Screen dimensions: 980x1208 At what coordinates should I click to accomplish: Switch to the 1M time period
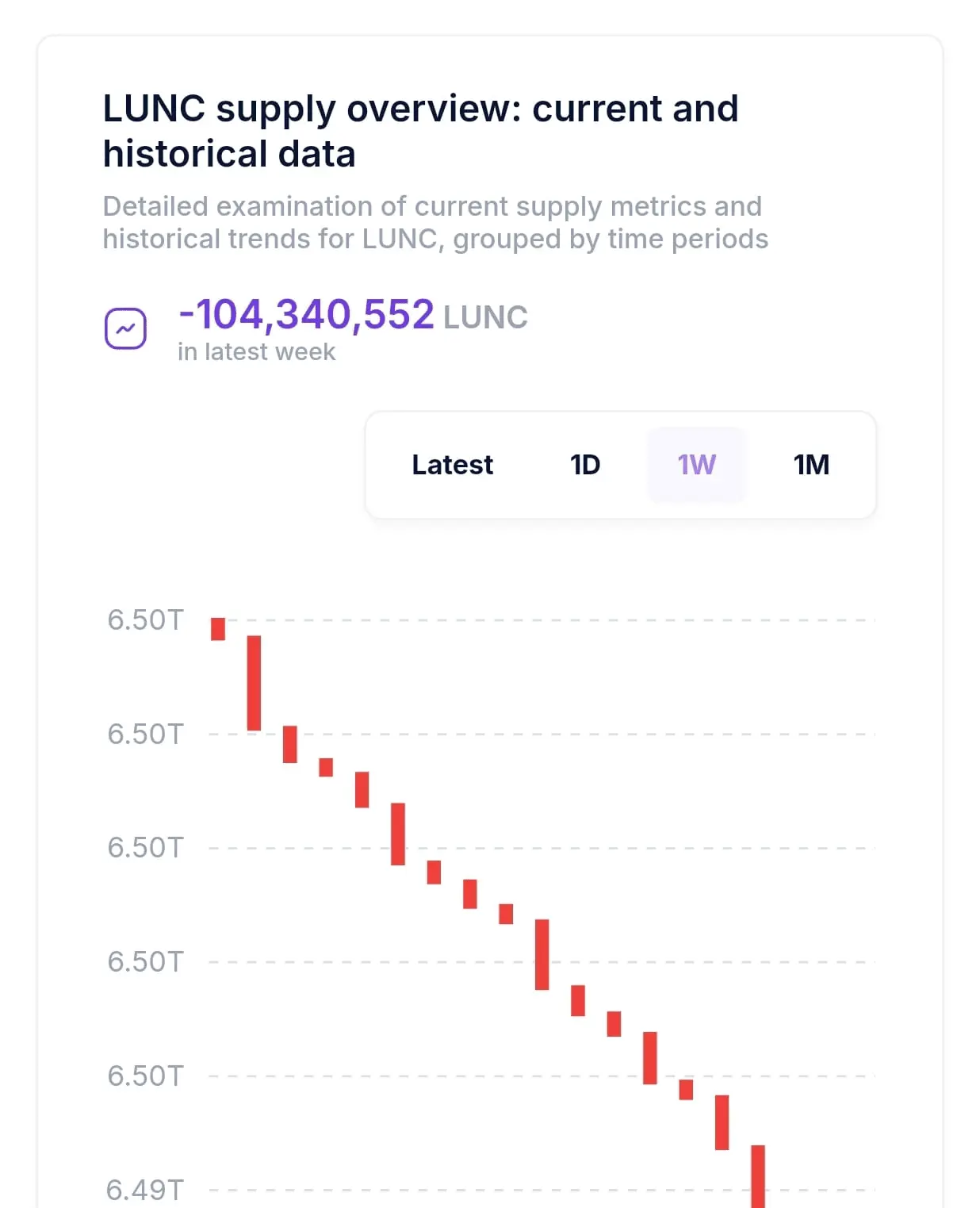(x=811, y=465)
